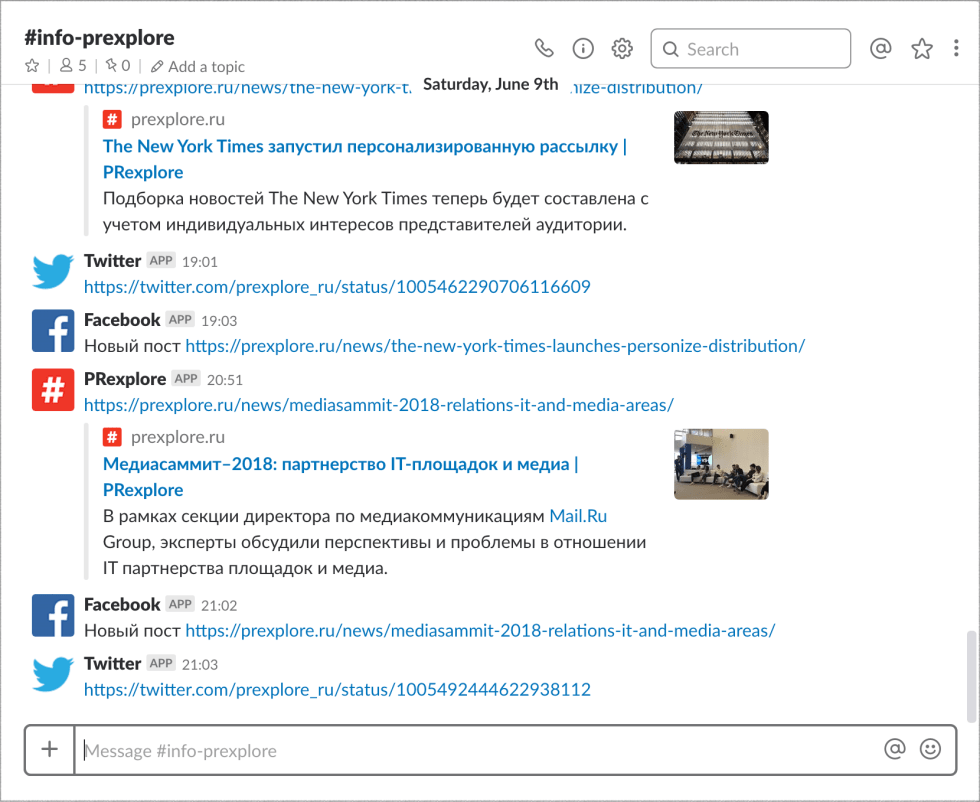The image size is (980, 802).
Task: Open the Медиасаммит–2018 article title
Action: (341, 477)
